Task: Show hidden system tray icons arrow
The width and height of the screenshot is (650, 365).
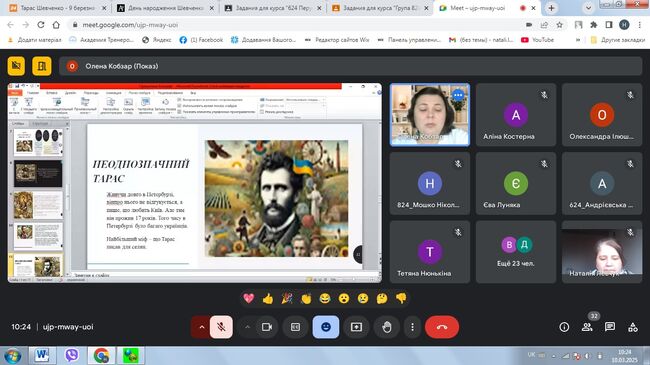Action: (x=553, y=356)
